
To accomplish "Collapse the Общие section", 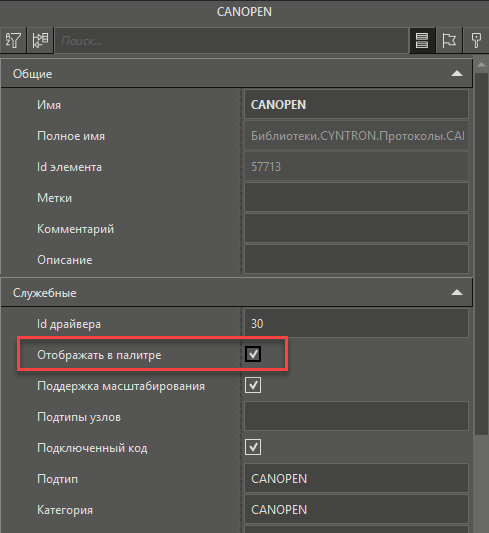I will 457,73.
